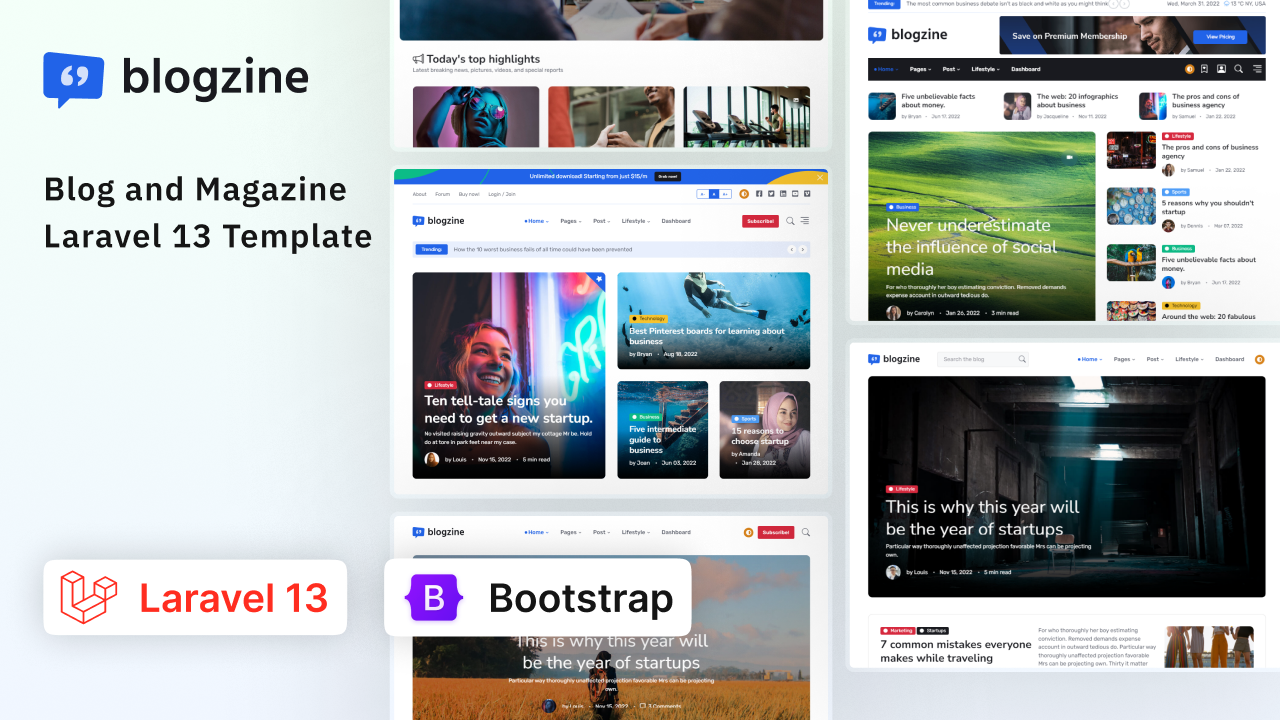Expand Pages dropdown in the dark navbar

pos(920,69)
